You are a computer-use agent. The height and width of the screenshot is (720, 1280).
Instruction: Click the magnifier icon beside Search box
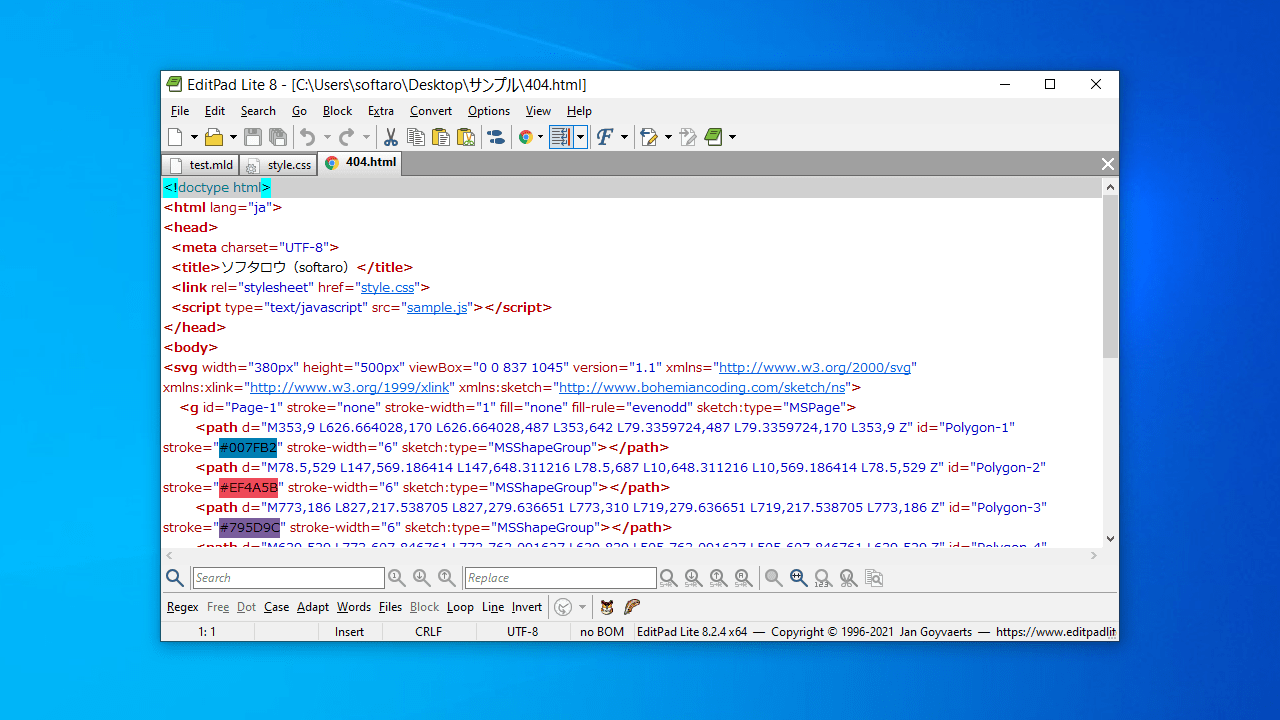(175, 578)
